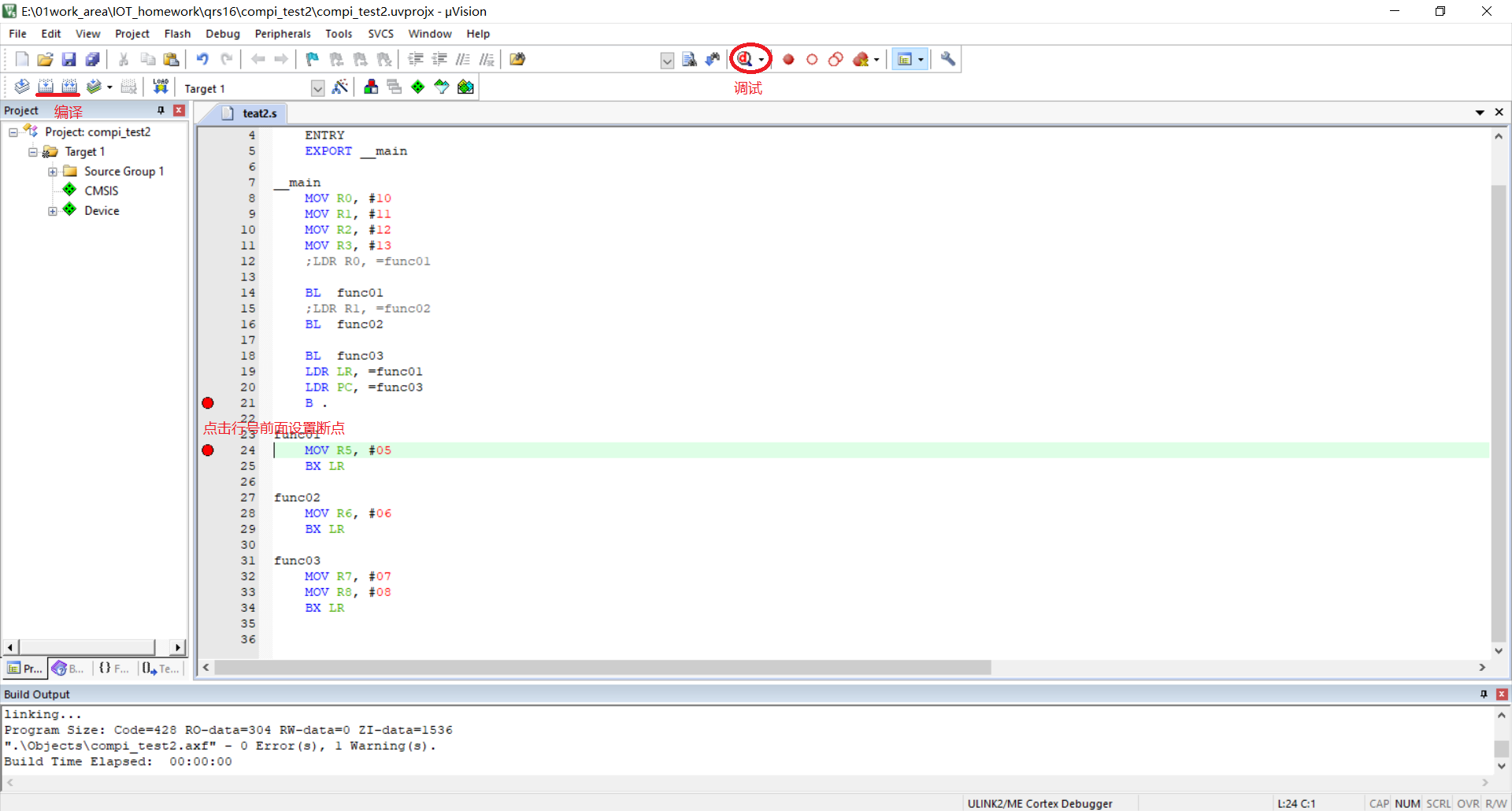Expand Source Group 1 node
The image size is (1512, 811).
53,172
